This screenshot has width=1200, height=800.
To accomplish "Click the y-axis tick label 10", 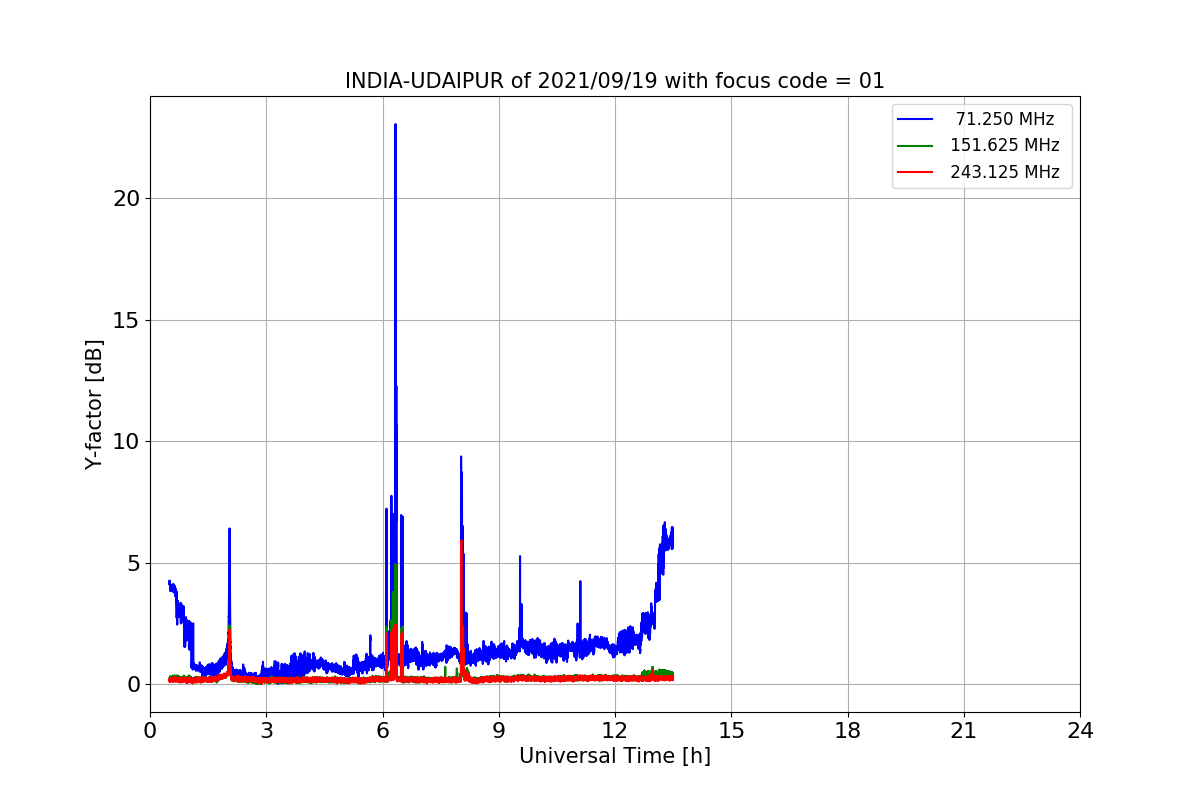I will tap(128, 441).
